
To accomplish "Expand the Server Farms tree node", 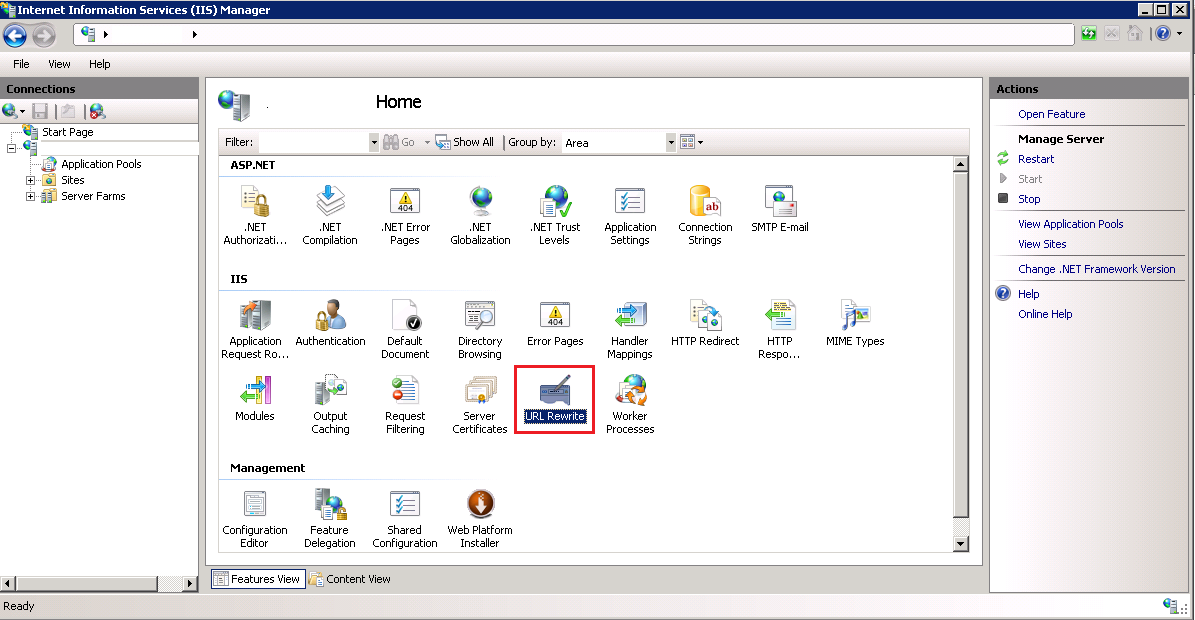I will pos(30,197).
